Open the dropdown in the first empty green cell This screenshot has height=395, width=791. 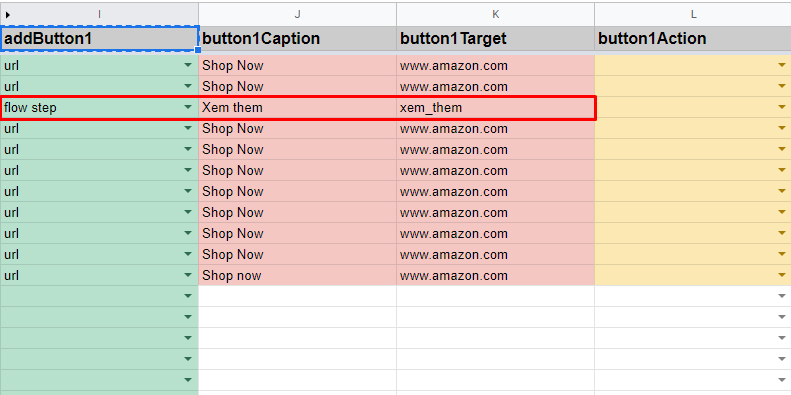[x=188, y=296]
